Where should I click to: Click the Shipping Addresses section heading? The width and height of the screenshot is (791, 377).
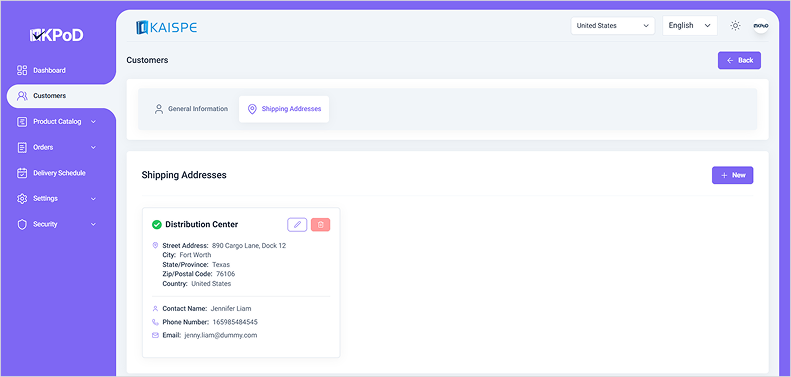click(184, 175)
